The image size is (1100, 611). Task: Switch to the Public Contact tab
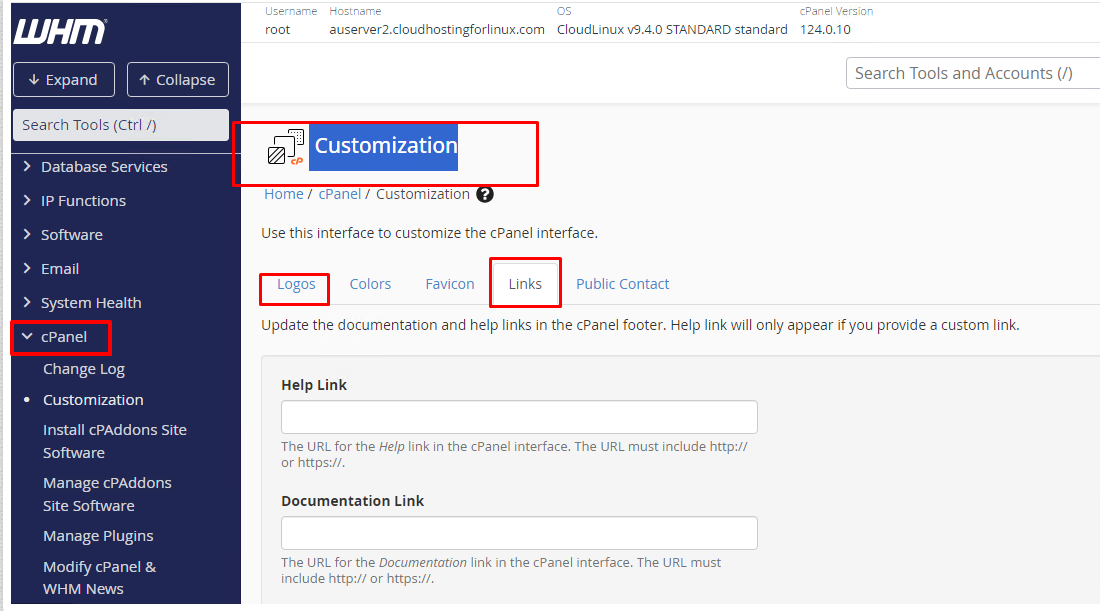622,284
